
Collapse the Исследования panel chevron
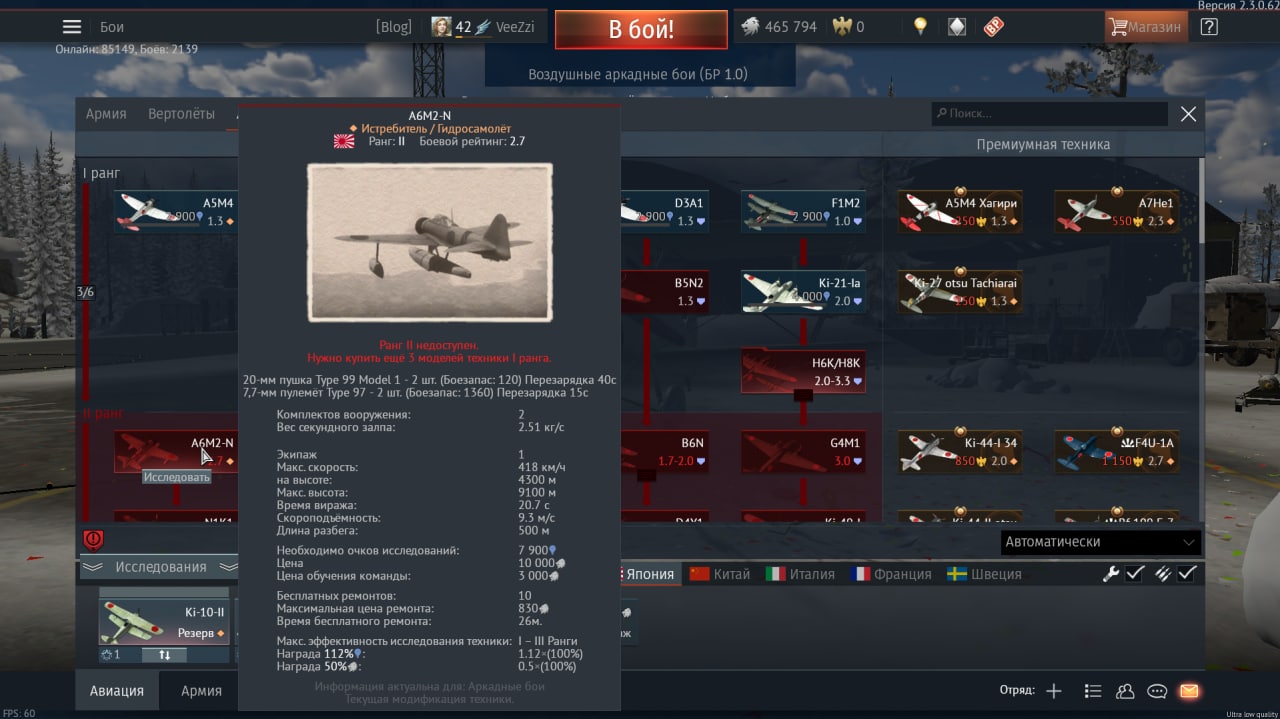(x=92, y=567)
